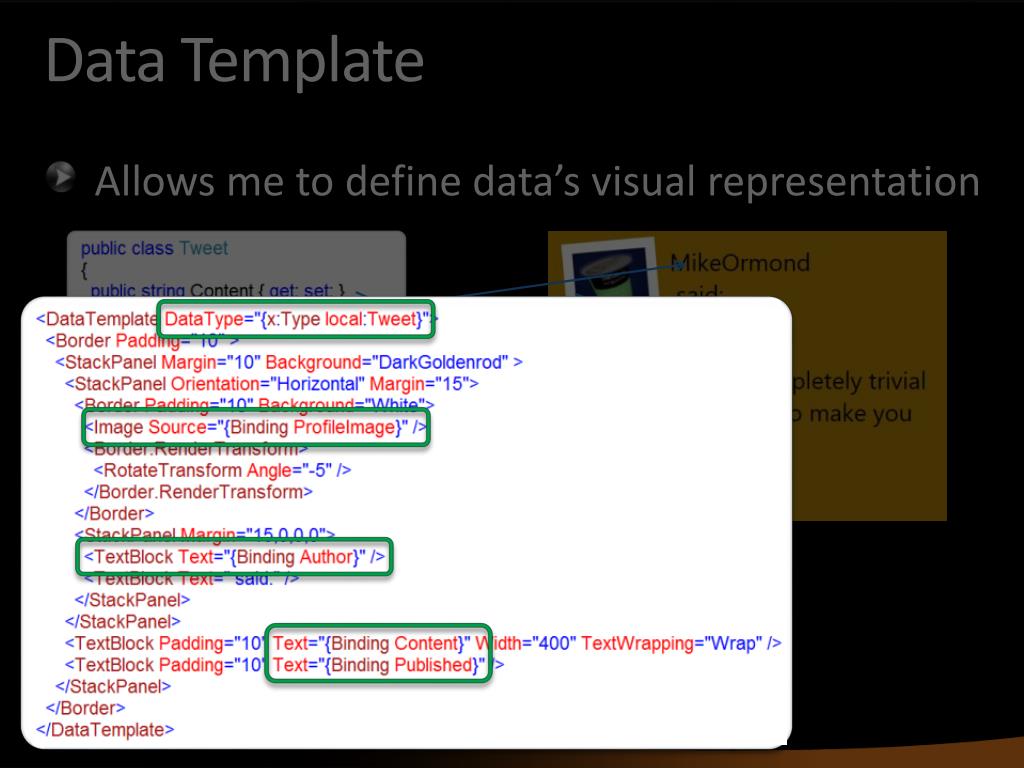Click the Text="{Binding Content}" attribute
Screen dimensions: 1024x768
(371, 643)
